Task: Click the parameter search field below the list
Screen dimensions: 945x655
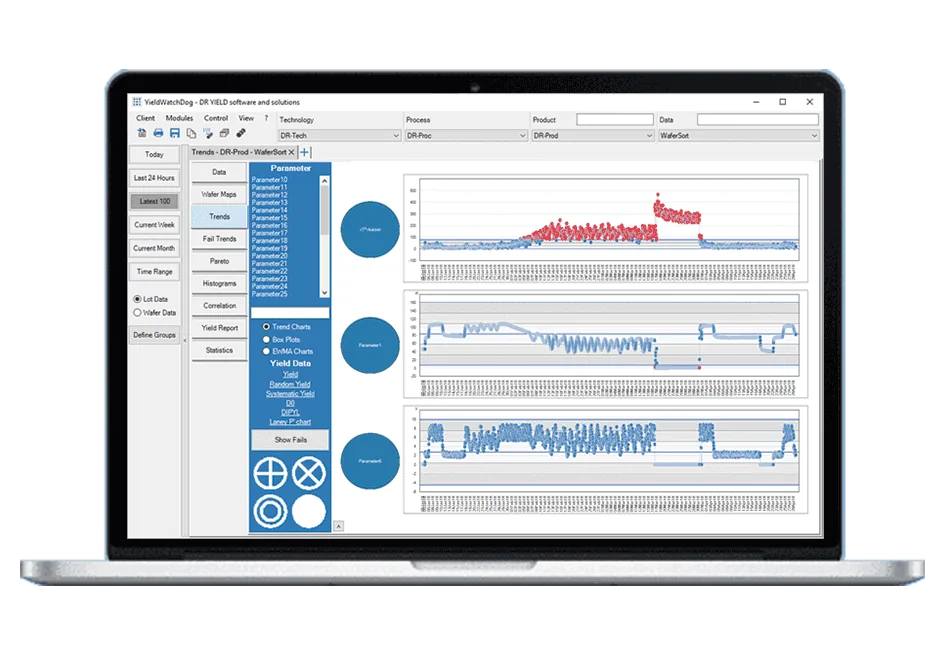Action: (290, 313)
